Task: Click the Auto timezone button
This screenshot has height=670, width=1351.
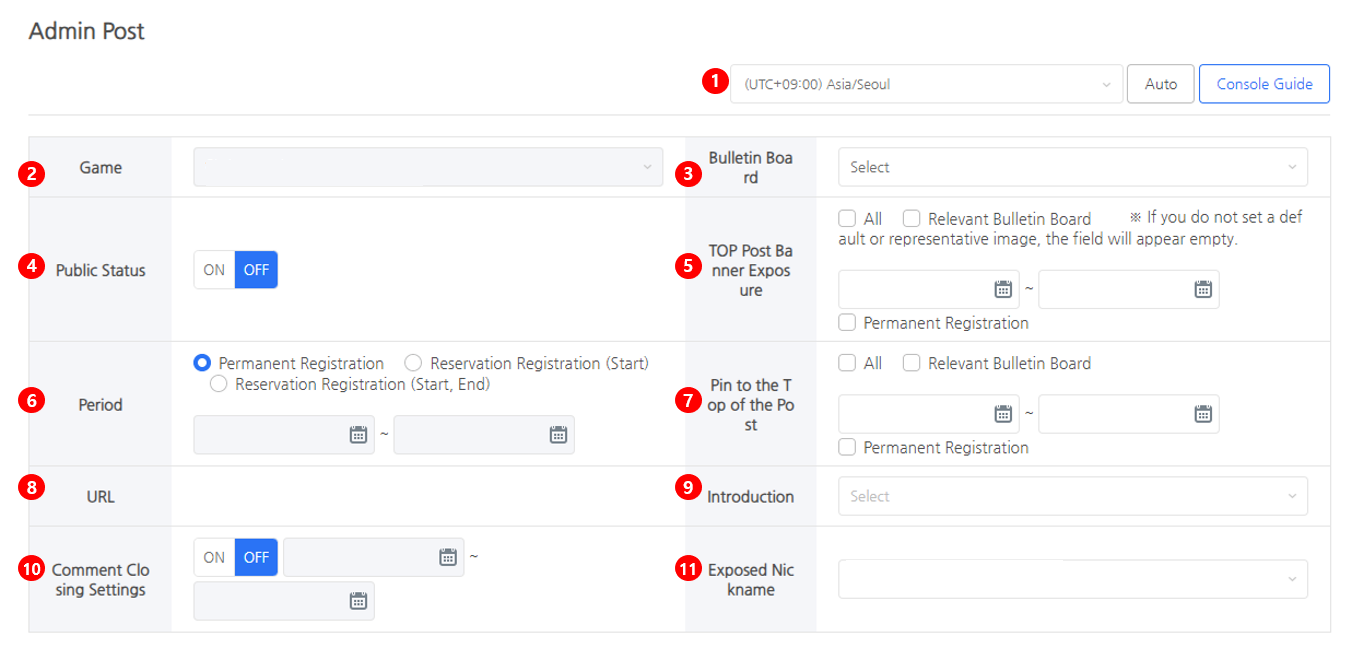Action: coord(1160,84)
